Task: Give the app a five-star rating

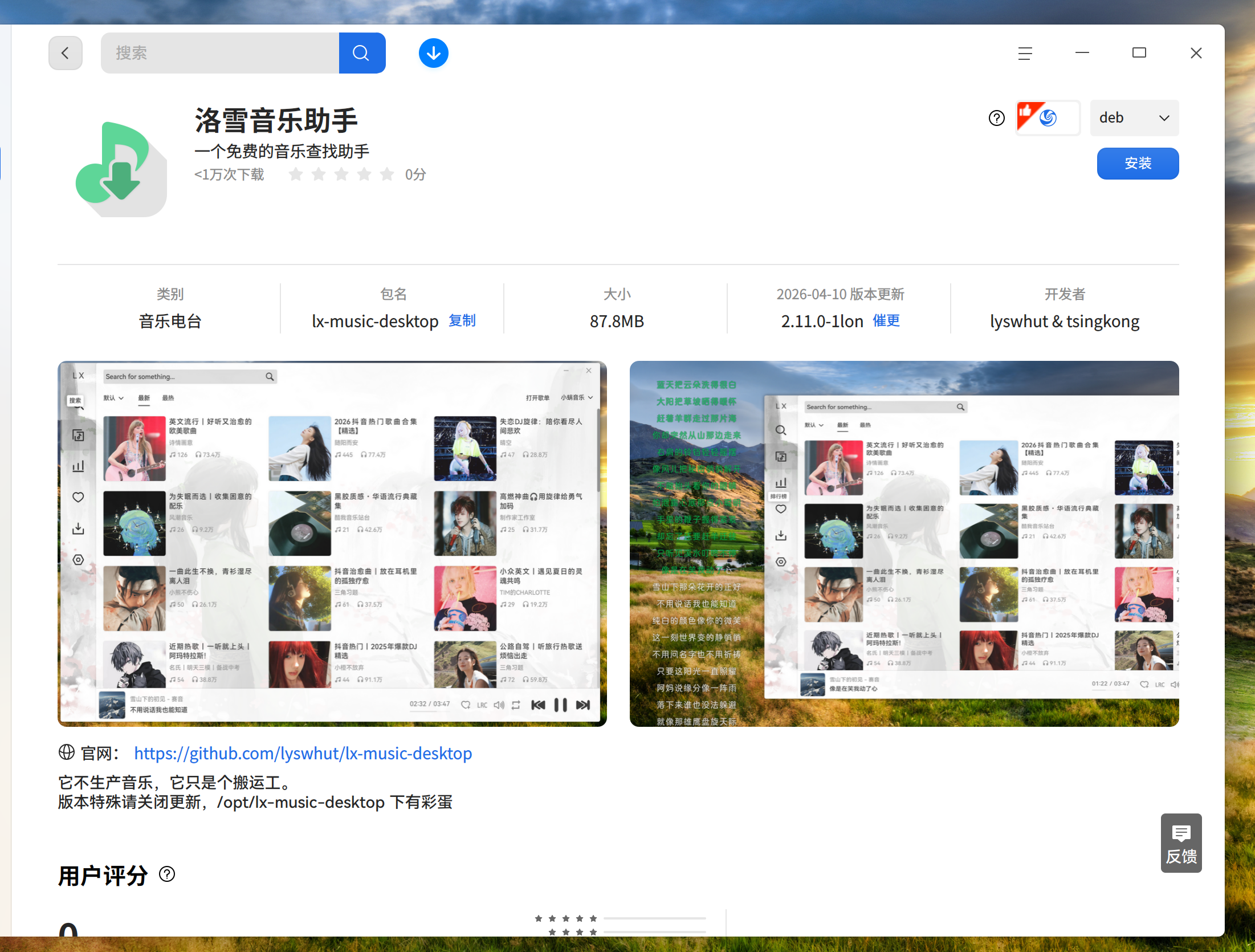Action: pyautogui.click(x=387, y=174)
